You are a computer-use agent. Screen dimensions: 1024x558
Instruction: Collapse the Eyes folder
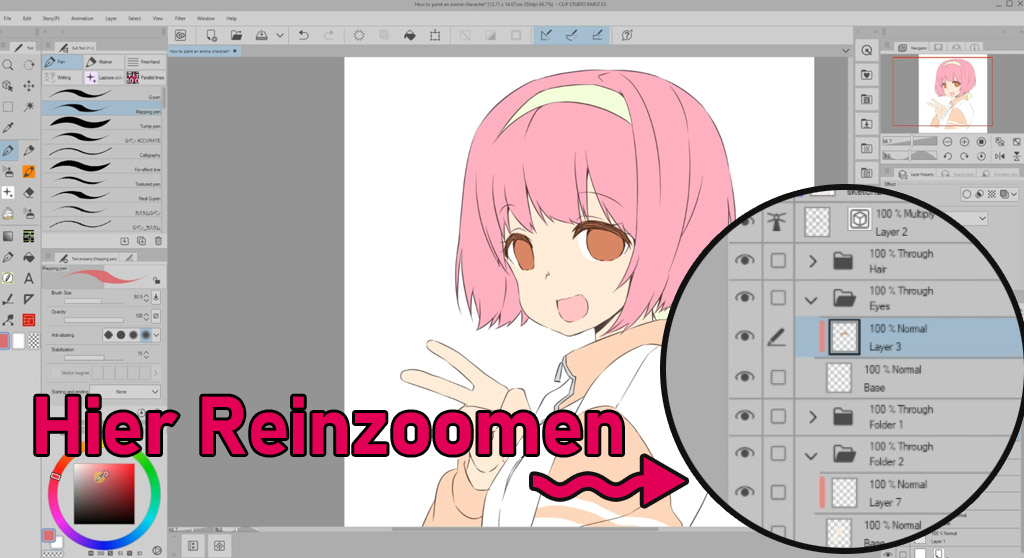[x=812, y=299]
